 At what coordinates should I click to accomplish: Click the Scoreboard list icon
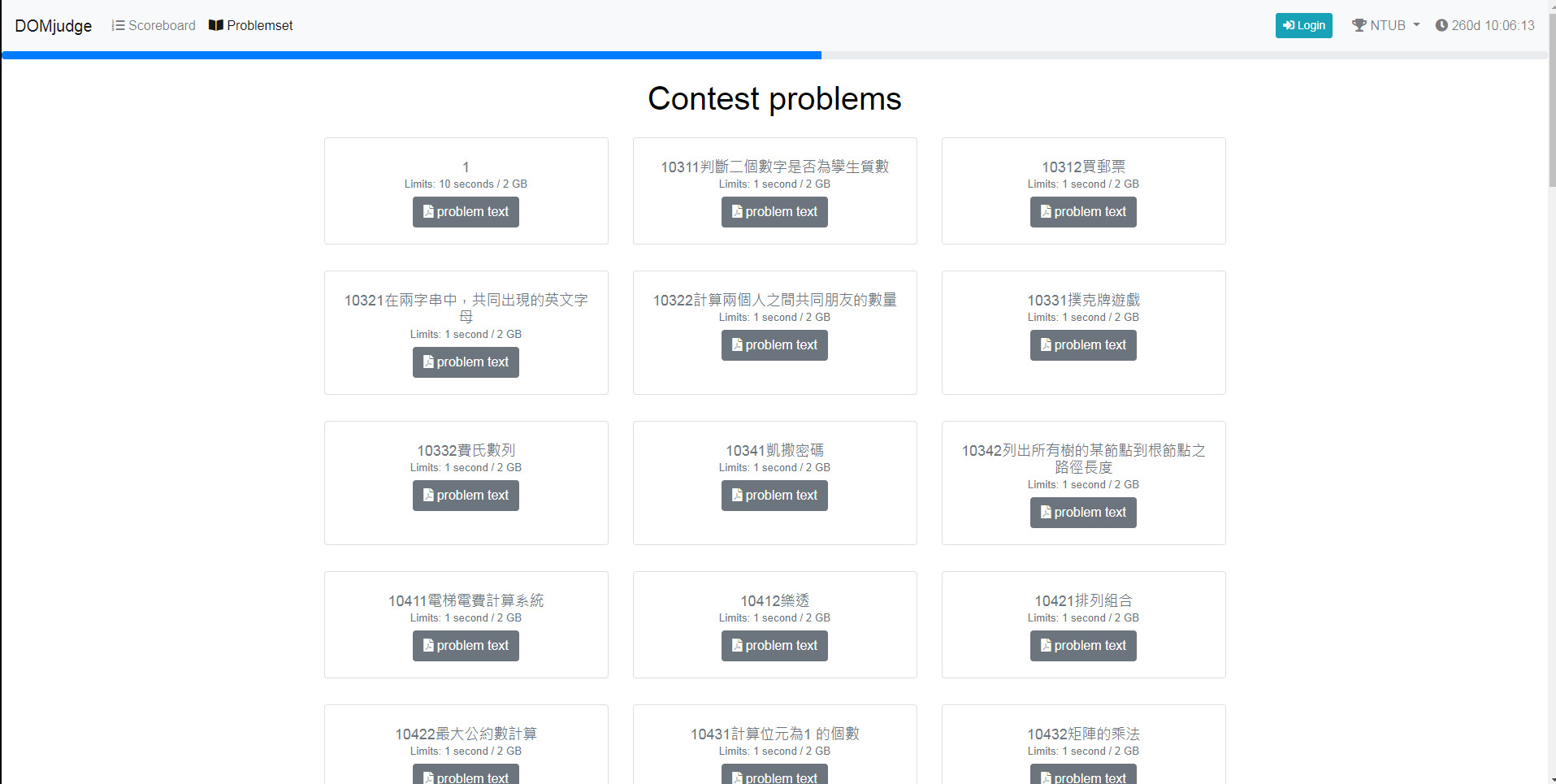118,25
